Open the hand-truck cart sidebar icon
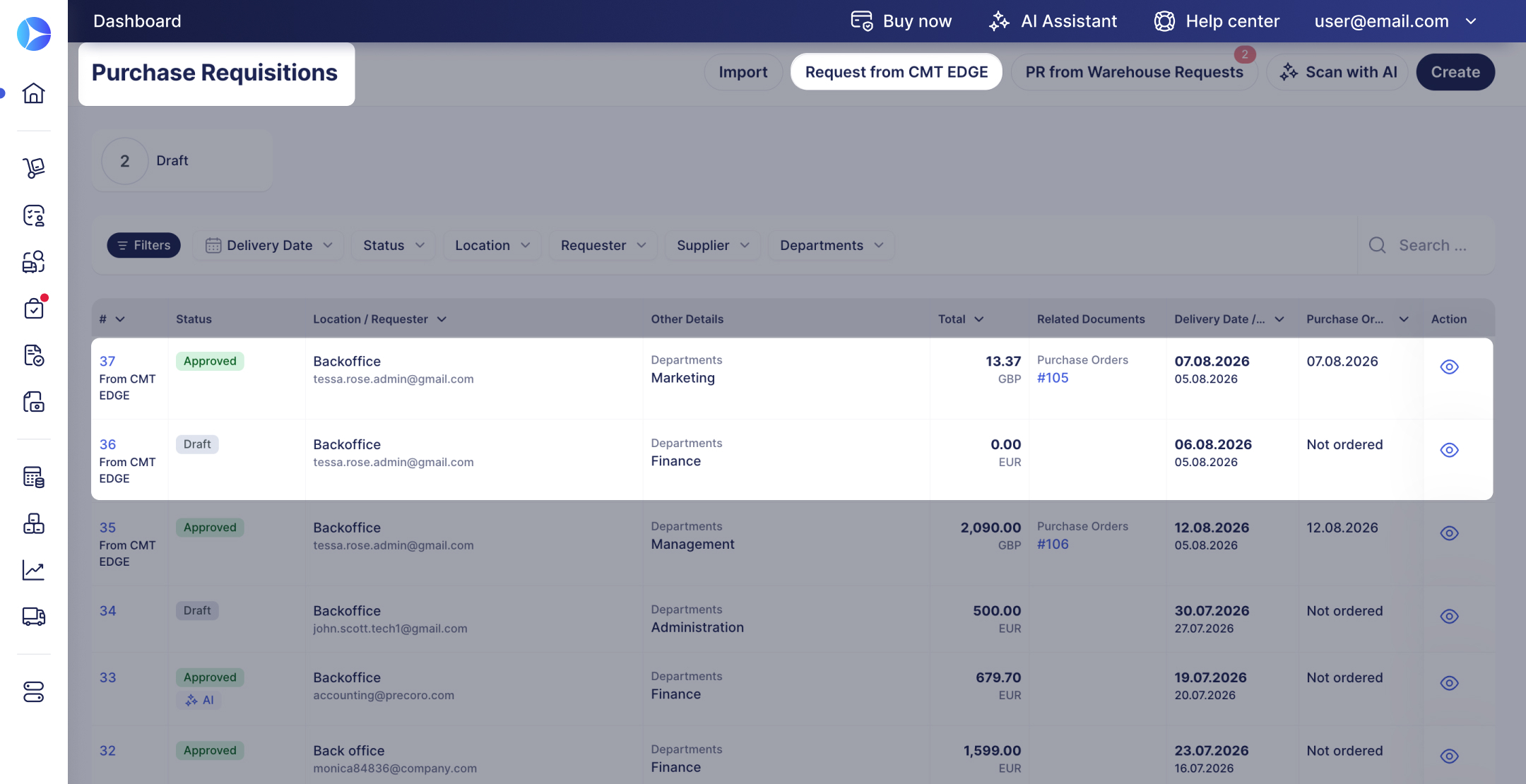Image resolution: width=1526 pixels, height=784 pixels. point(34,168)
